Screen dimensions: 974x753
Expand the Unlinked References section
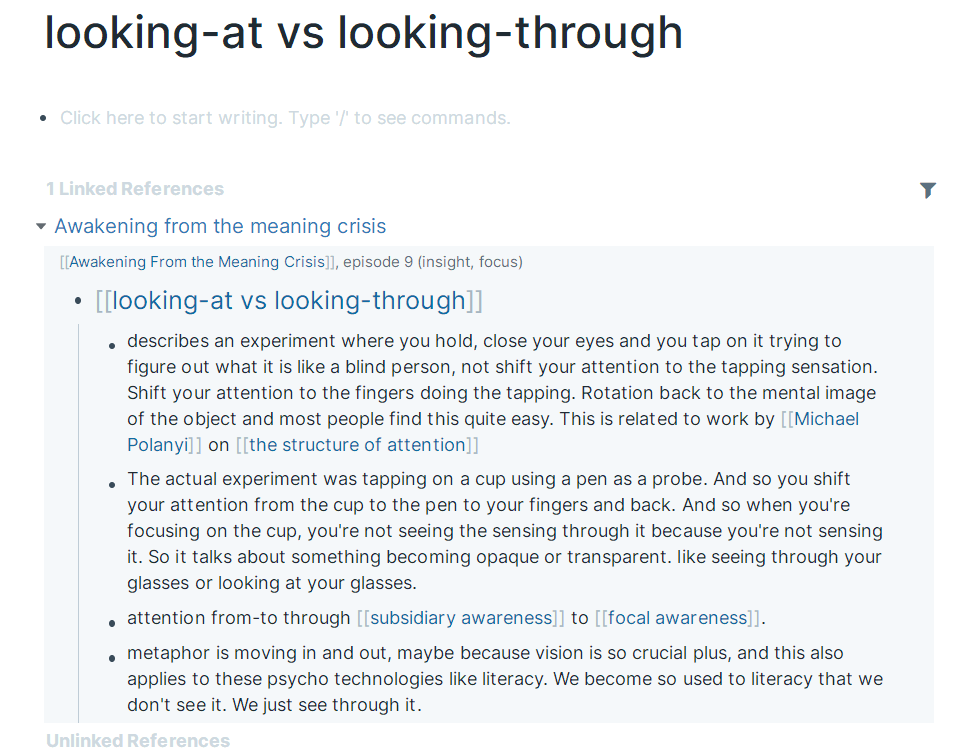(x=138, y=741)
